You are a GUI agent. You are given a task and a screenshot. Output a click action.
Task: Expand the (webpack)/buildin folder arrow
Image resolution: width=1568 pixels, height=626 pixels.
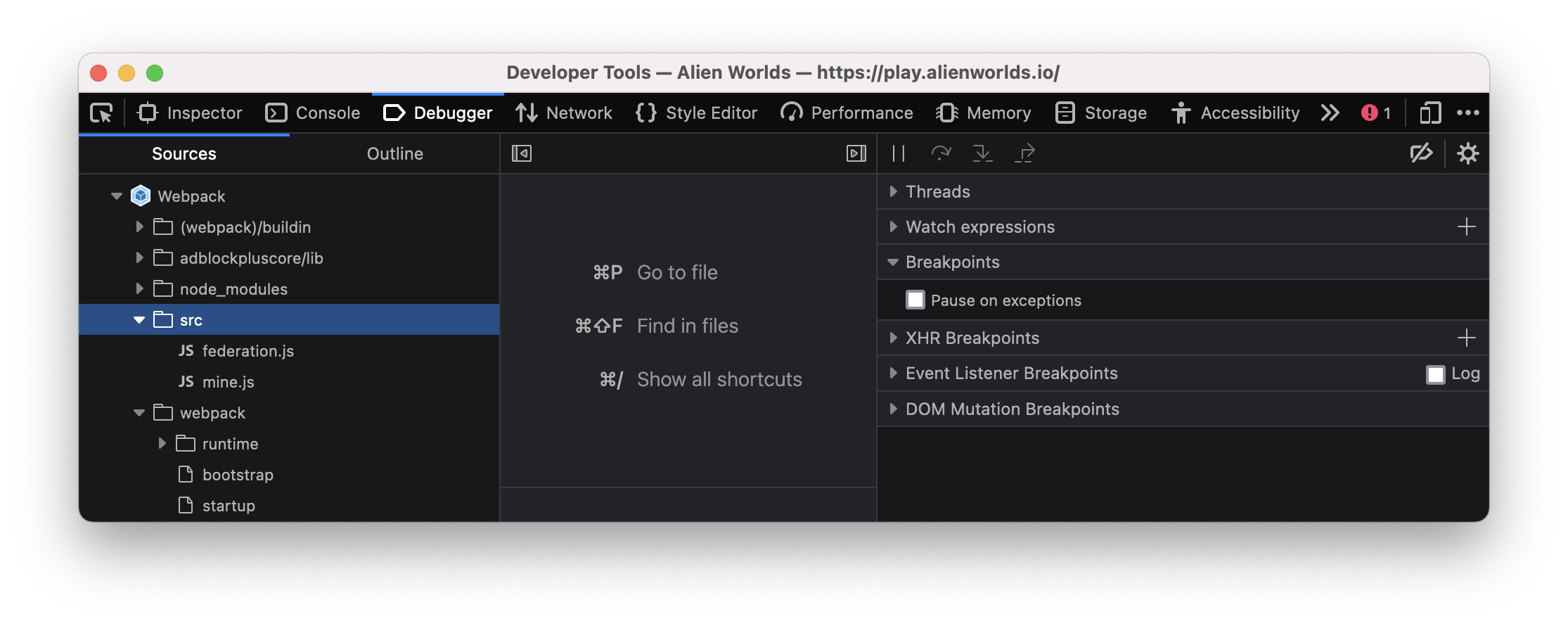click(x=139, y=227)
